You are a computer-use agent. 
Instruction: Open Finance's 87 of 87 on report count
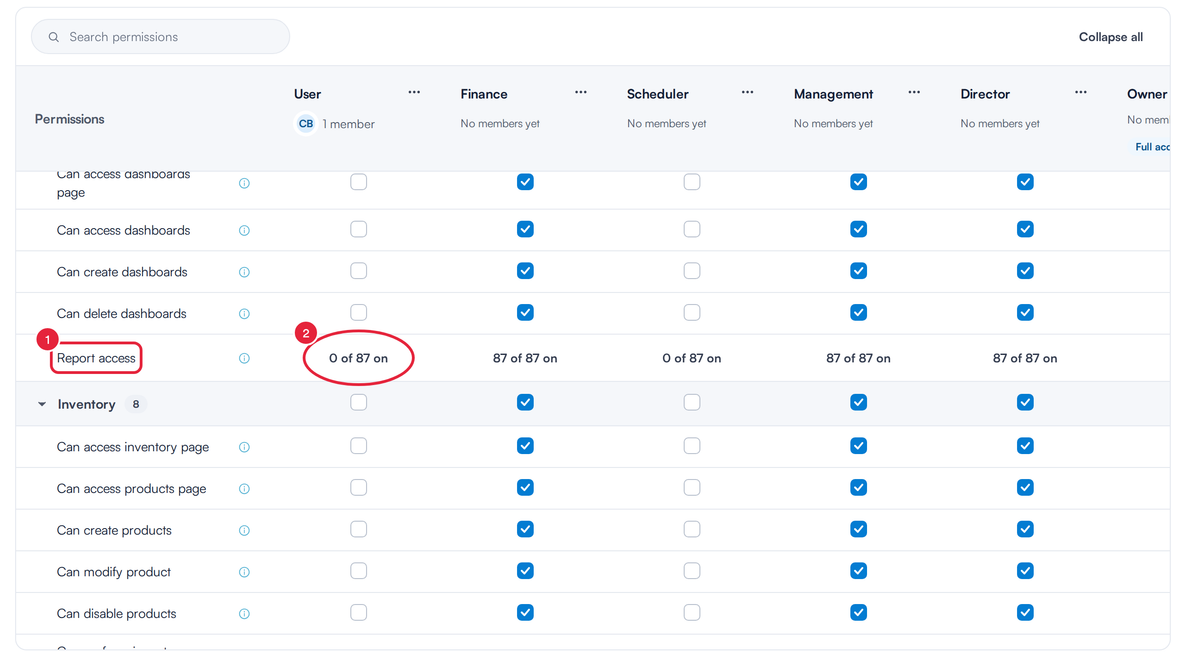coord(525,358)
